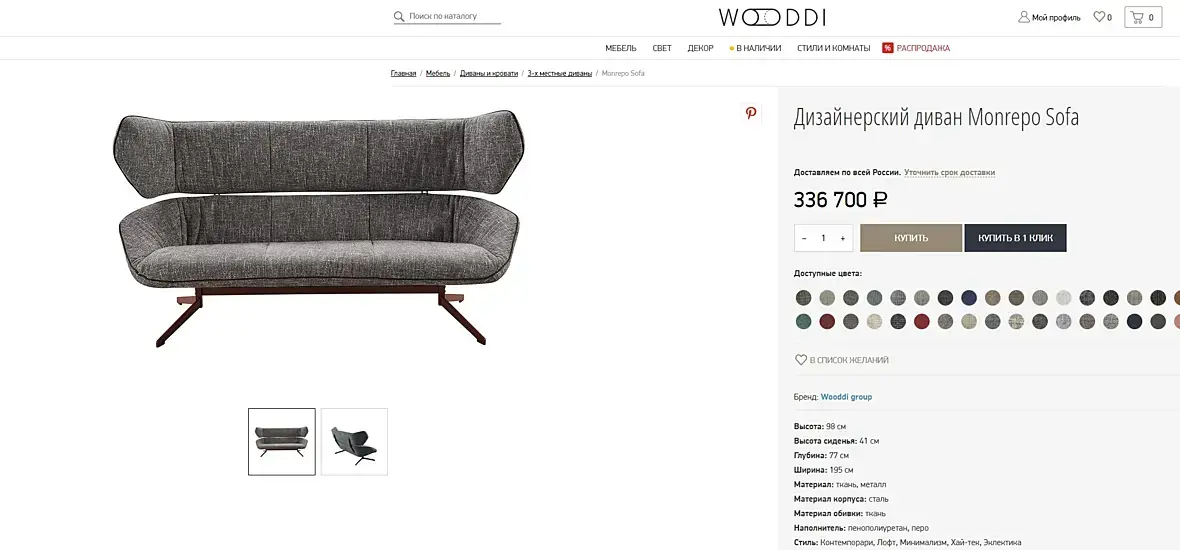Decrease quantity with minus button
This screenshot has width=1180, height=550.
pos(804,239)
